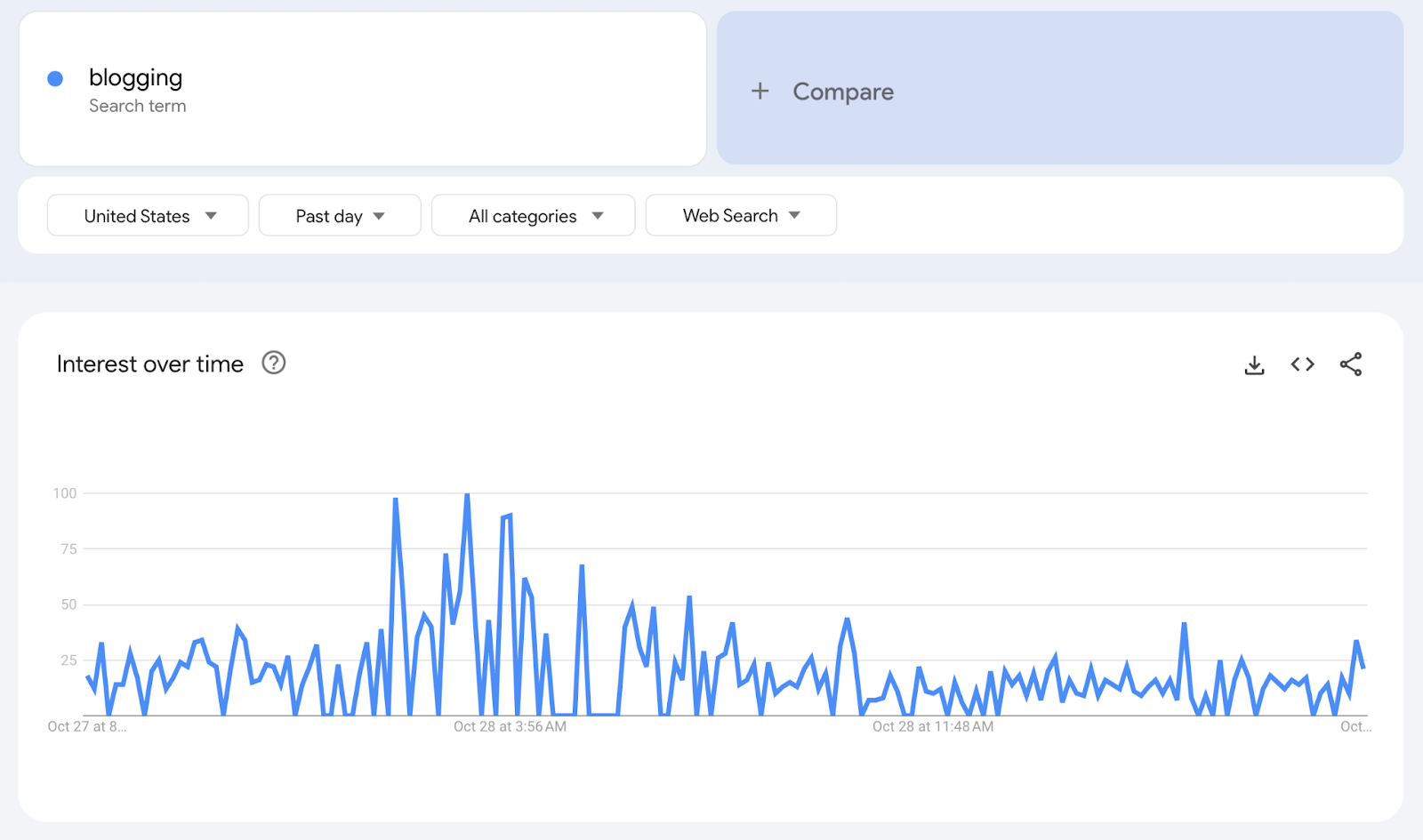This screenshot has height=840, width=1423.
Task: Click the blue dot next to blogging
Action: pyautogui.click(x=55, y=79)
